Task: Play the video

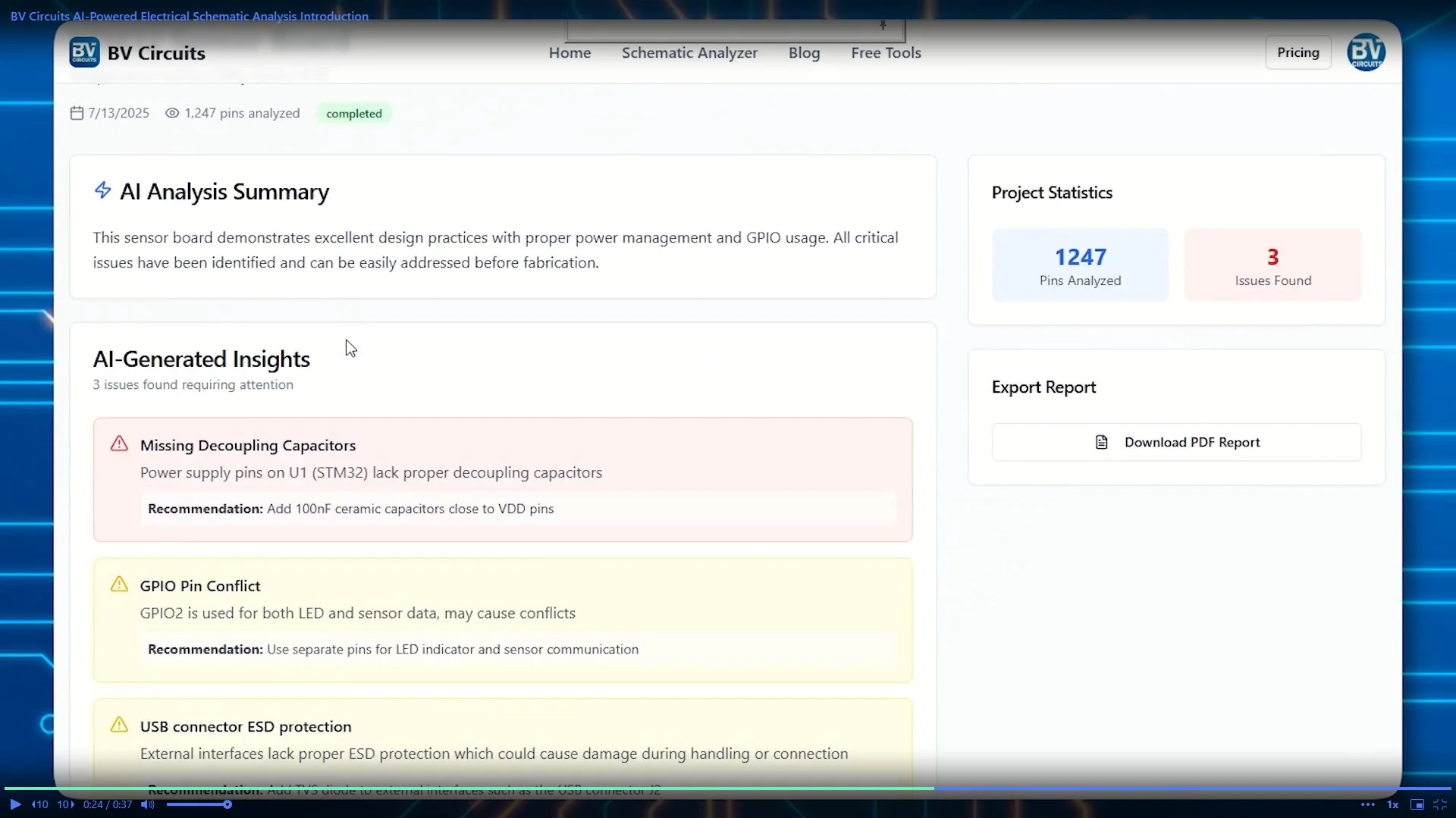Action: 15,804
